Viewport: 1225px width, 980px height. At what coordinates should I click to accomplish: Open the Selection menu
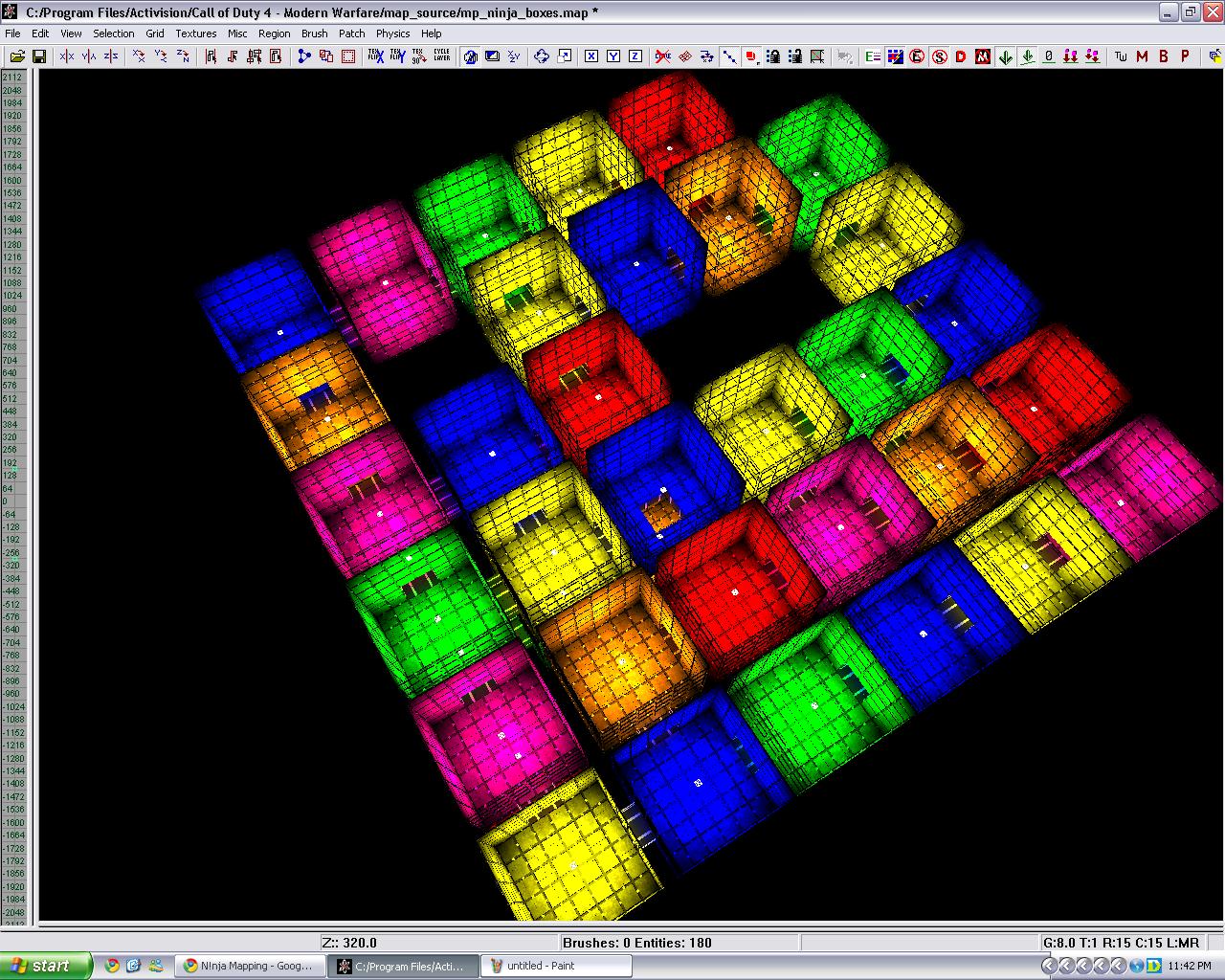pyautogui.click(x=114, y=33)
